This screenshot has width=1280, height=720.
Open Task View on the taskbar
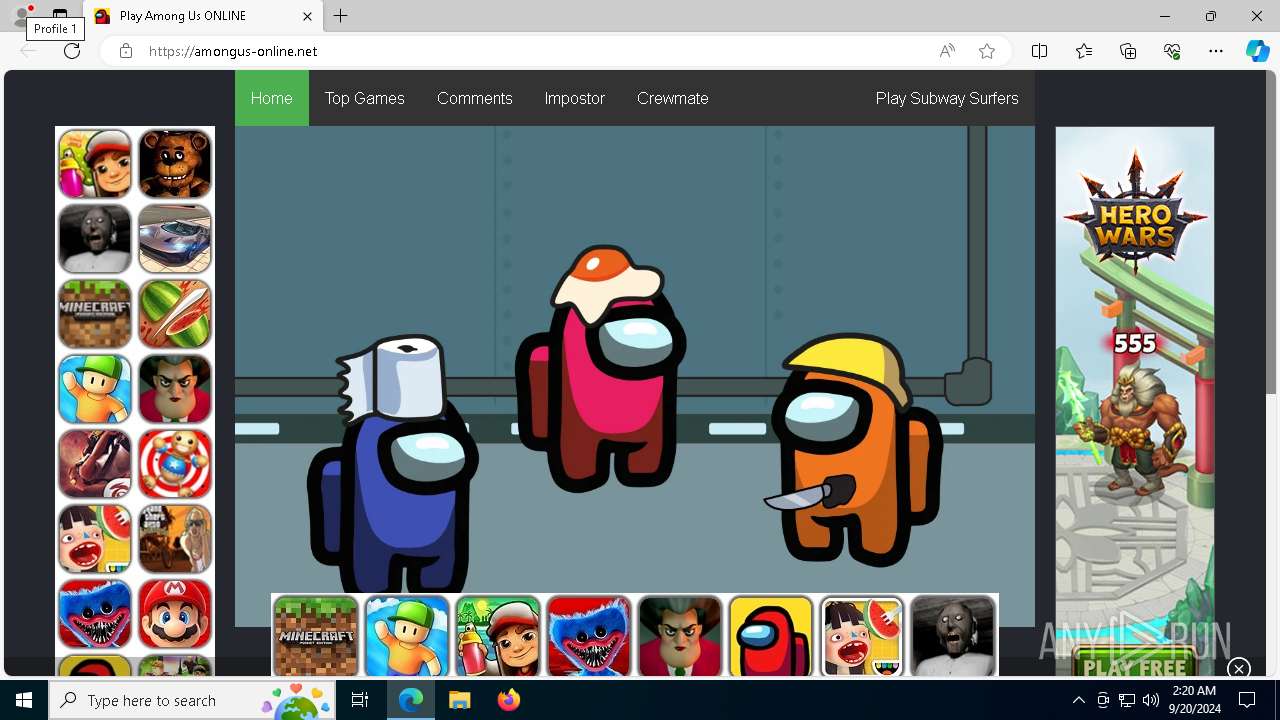360,701
